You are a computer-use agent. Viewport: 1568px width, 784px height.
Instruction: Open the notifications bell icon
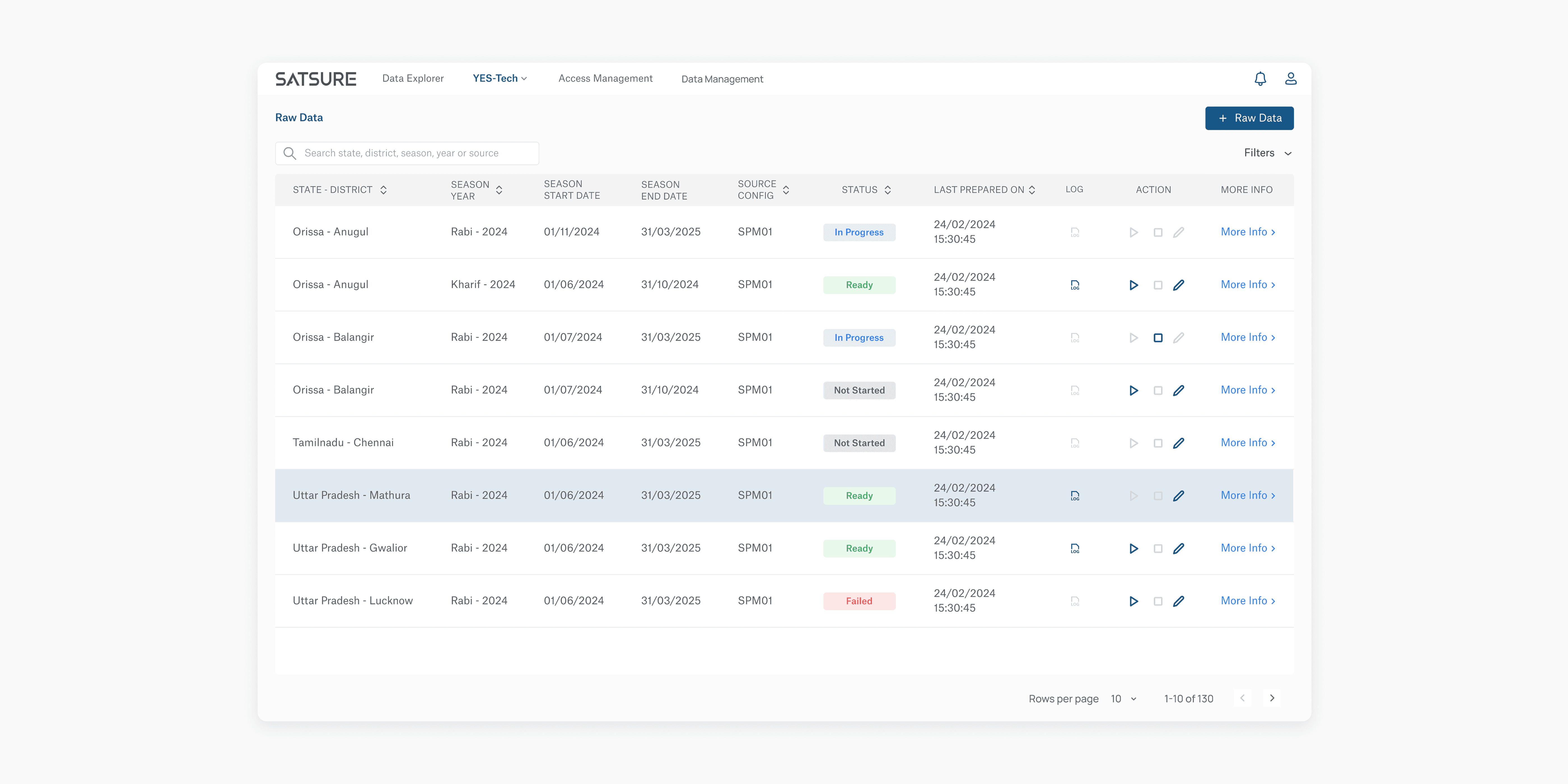1260,78
